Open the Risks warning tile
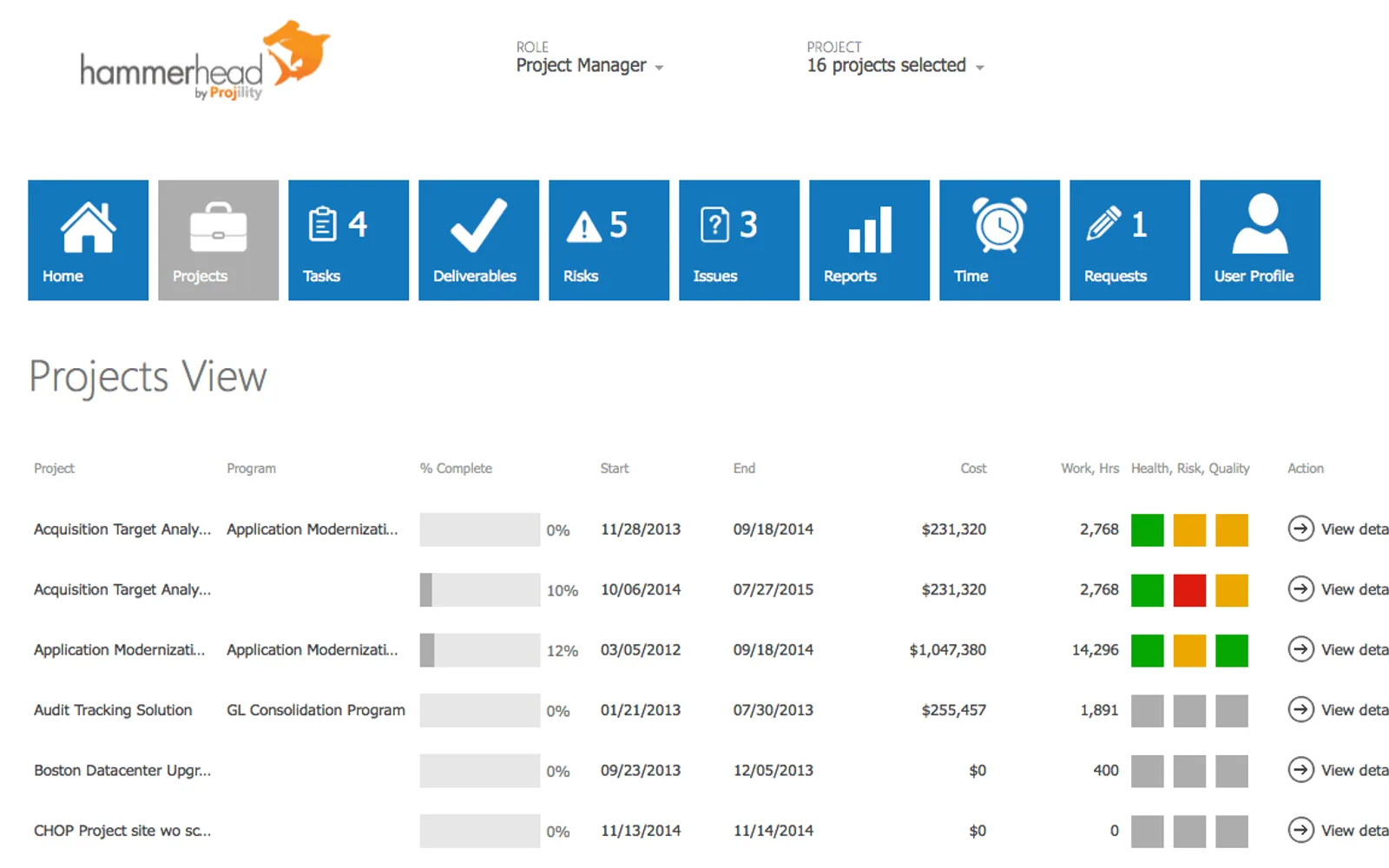 pos(609,240)
